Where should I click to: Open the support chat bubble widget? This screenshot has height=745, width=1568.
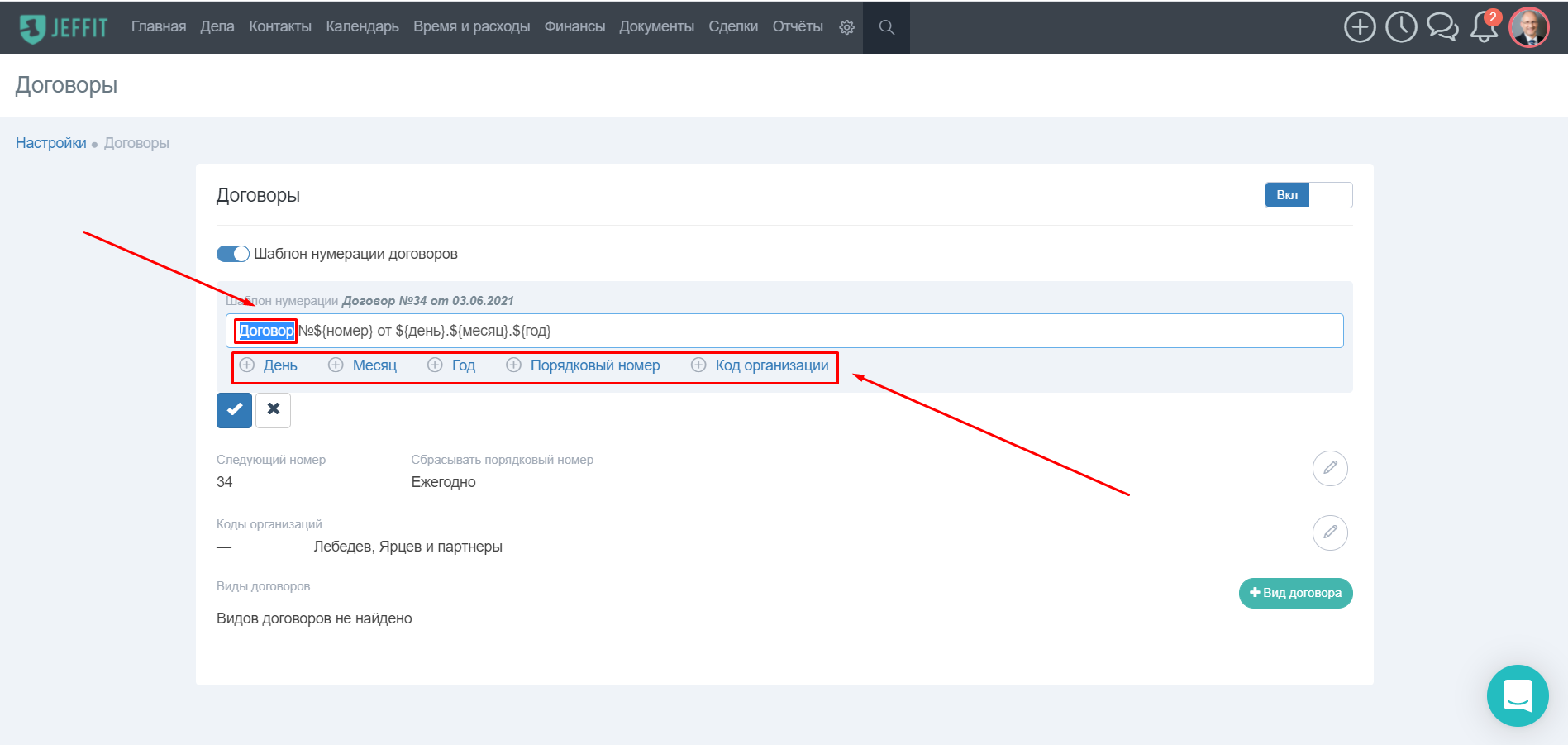point(1518,695)
